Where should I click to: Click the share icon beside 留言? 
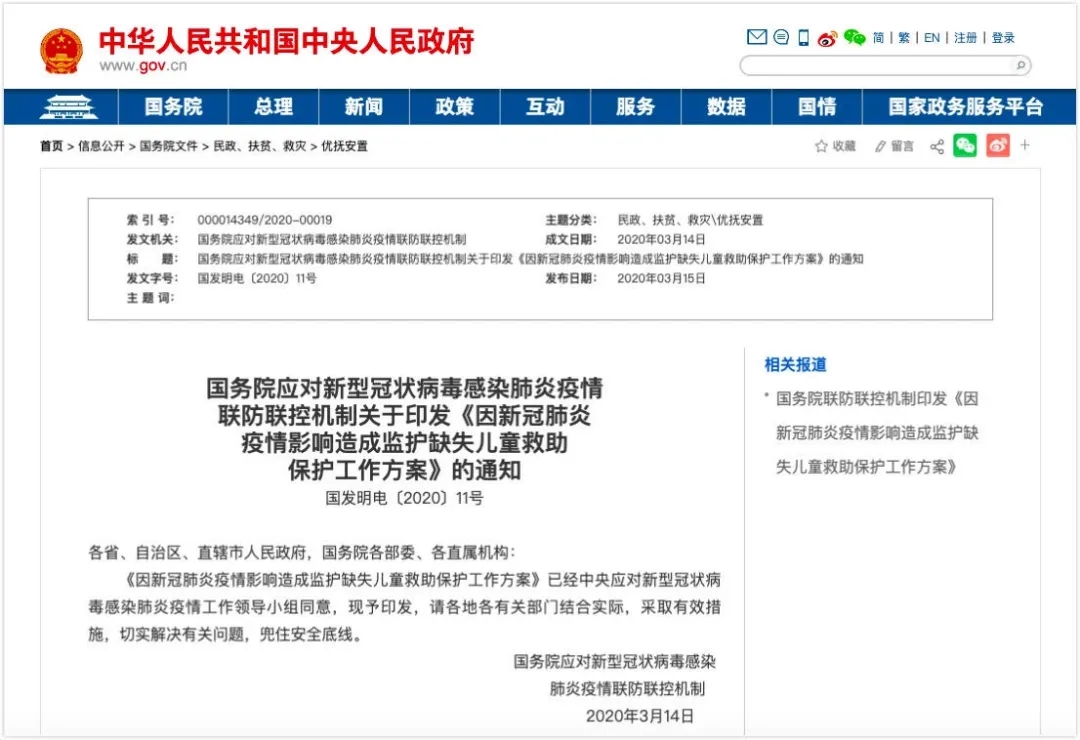[x=937, y=147]
